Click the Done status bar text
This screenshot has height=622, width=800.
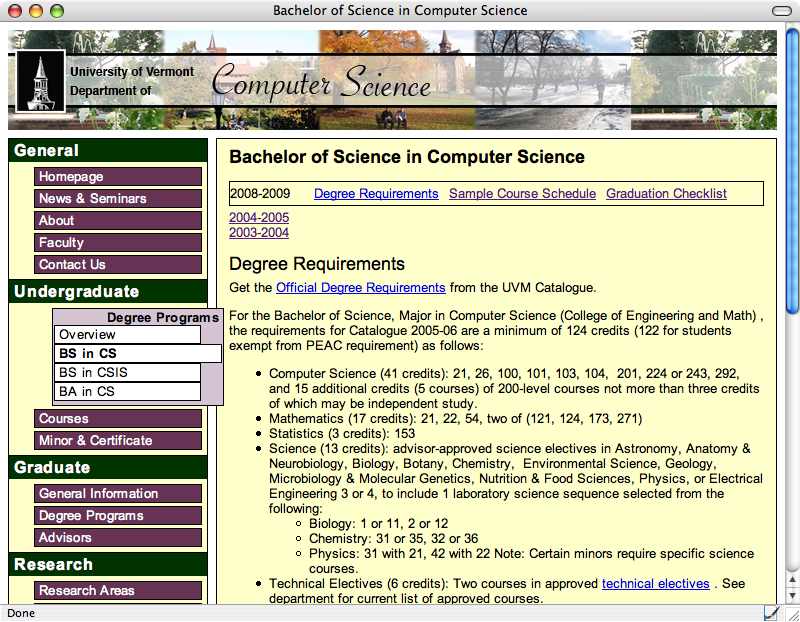(x=21, y=613)
